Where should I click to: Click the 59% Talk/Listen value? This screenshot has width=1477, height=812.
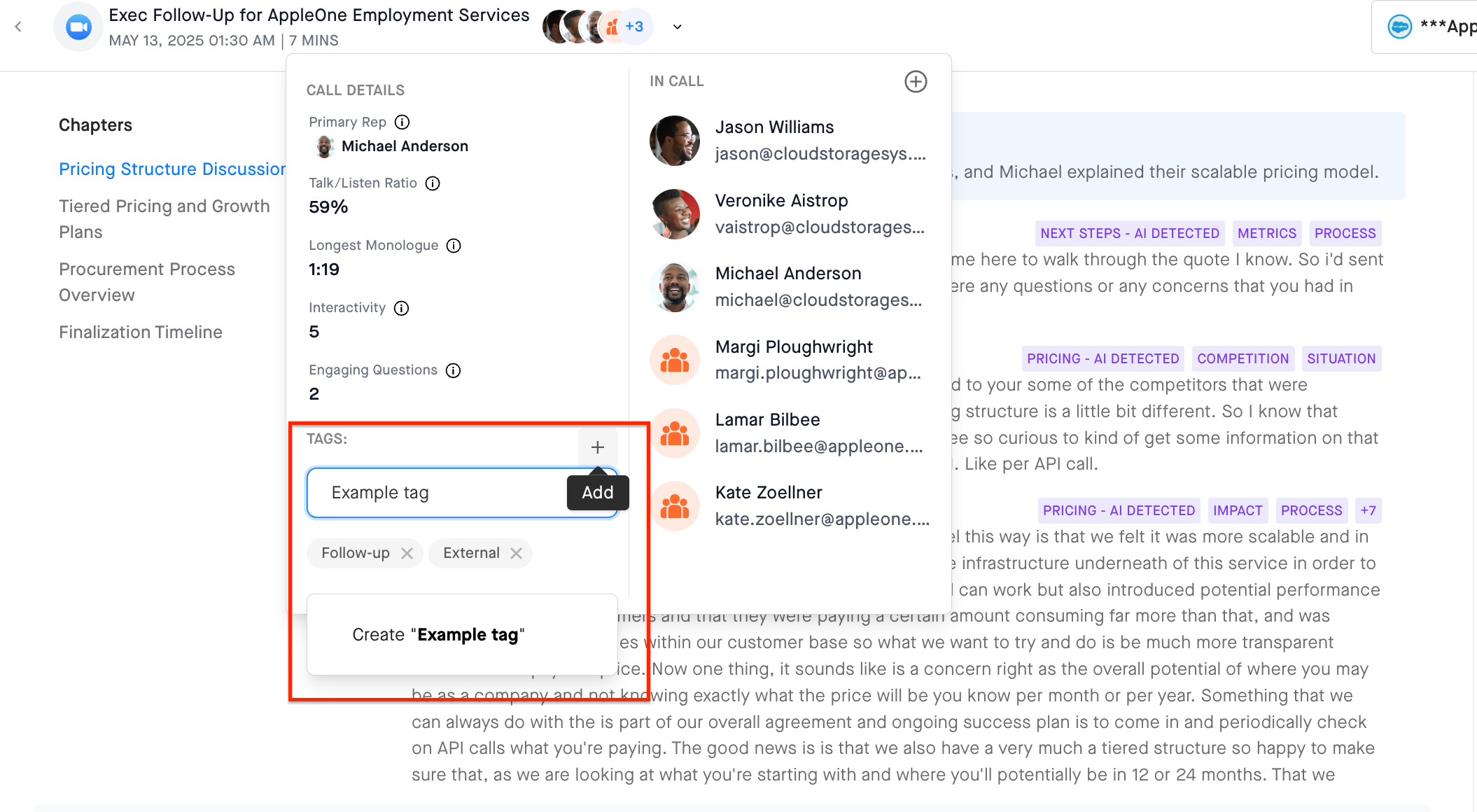click(328, 207)
